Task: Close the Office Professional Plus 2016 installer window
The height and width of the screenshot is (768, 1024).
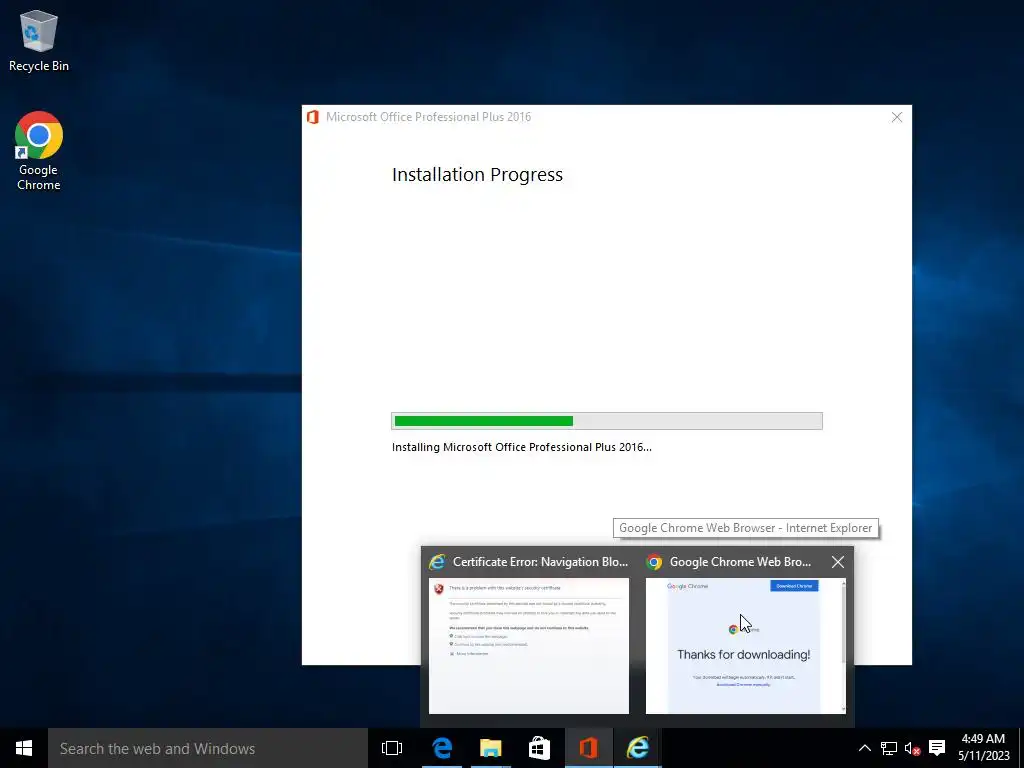Action: (x=897, y=117)
